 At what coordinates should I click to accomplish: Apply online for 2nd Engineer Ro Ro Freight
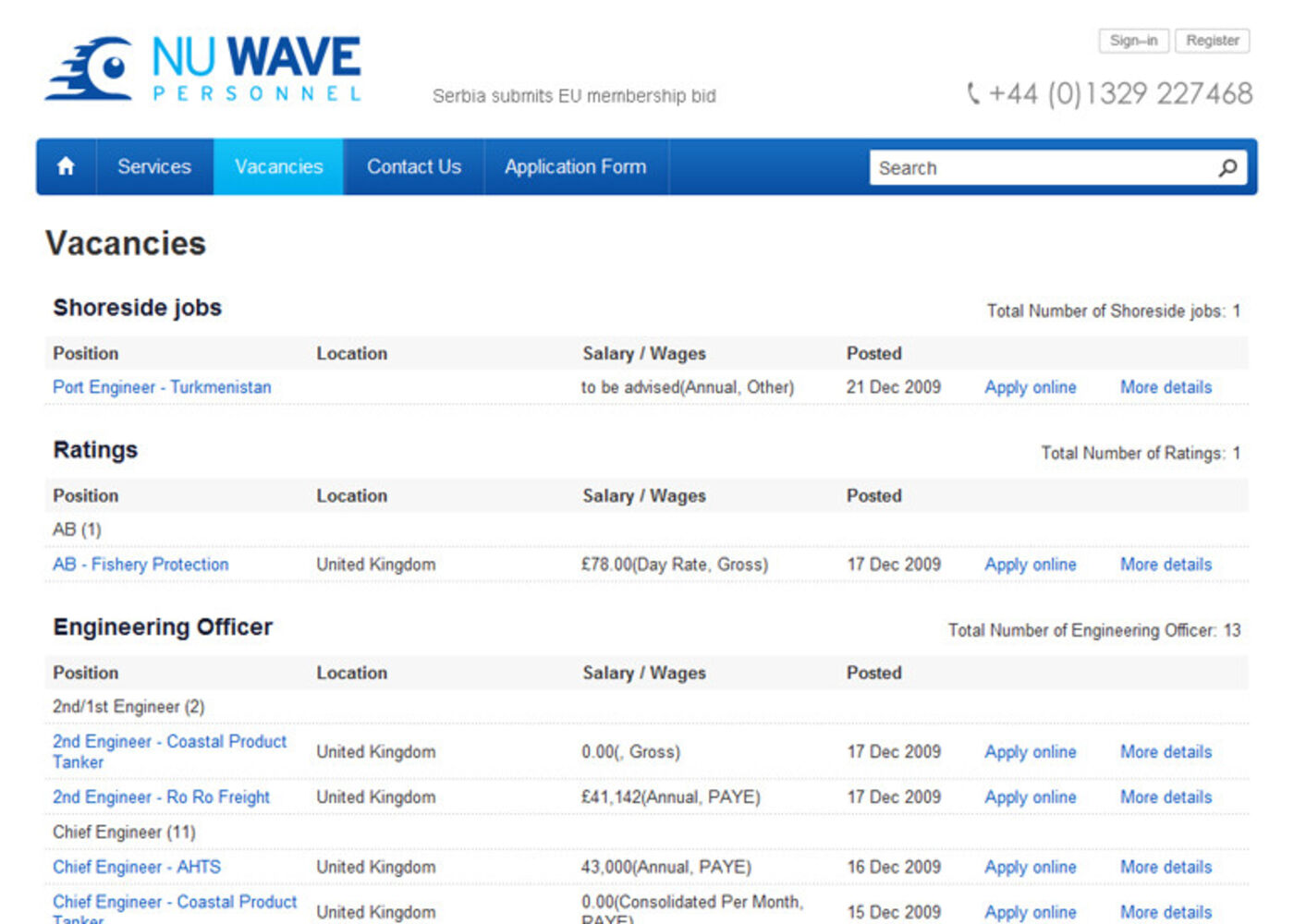point(1030,797)
